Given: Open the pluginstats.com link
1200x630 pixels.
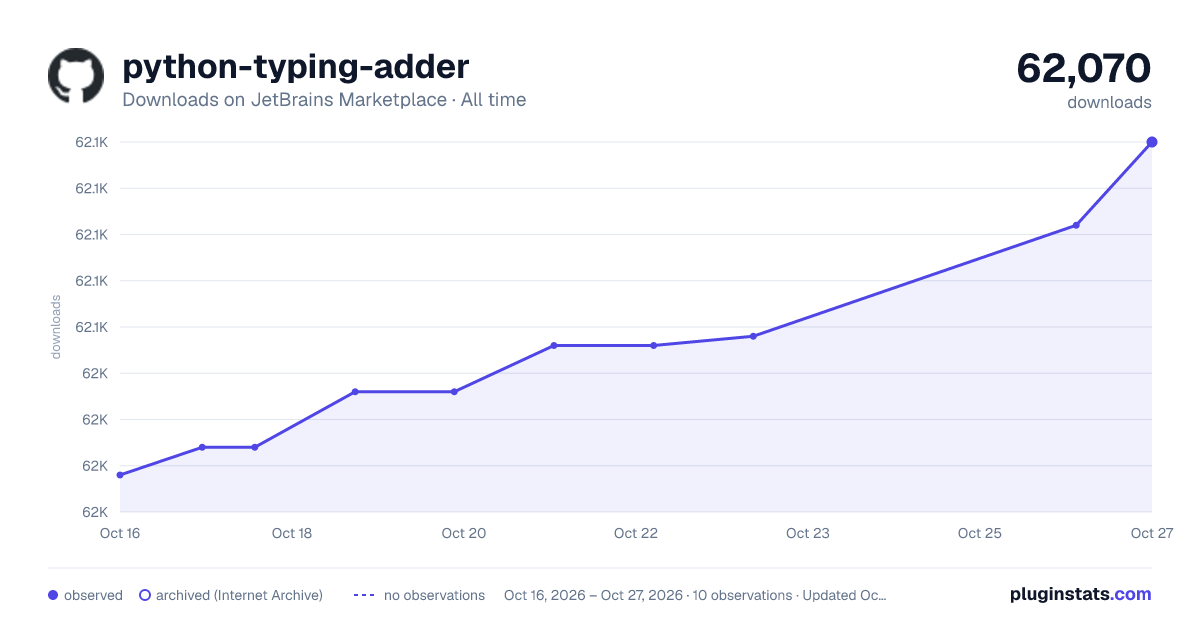Looking at the screenshot, I should (1081, 594).
